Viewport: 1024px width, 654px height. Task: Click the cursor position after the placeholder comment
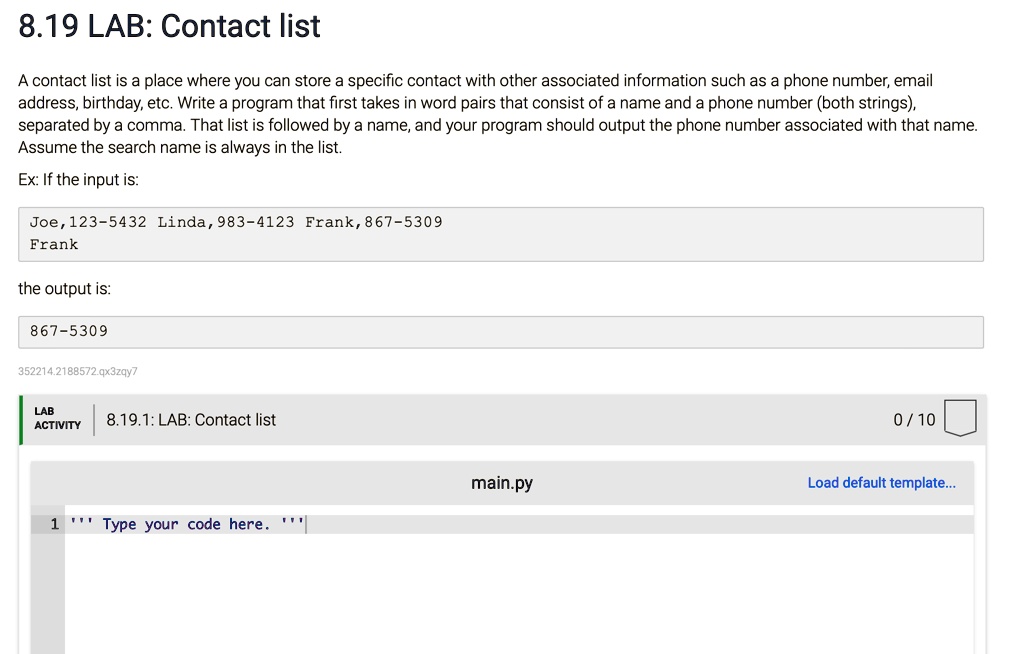305,523
